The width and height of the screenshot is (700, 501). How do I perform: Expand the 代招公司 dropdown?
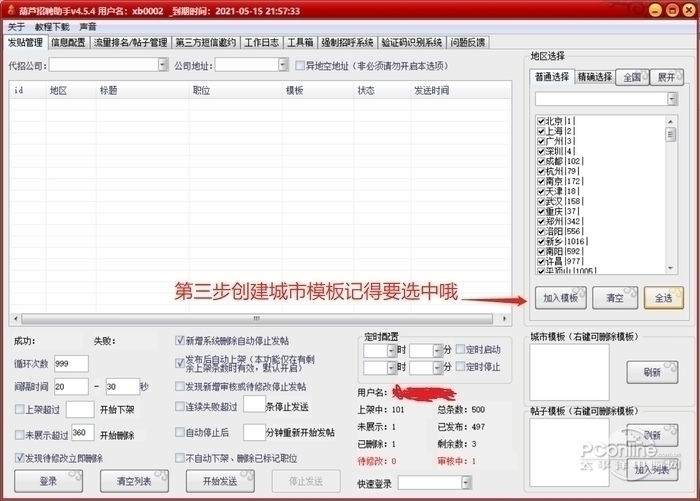click(163, 65)
